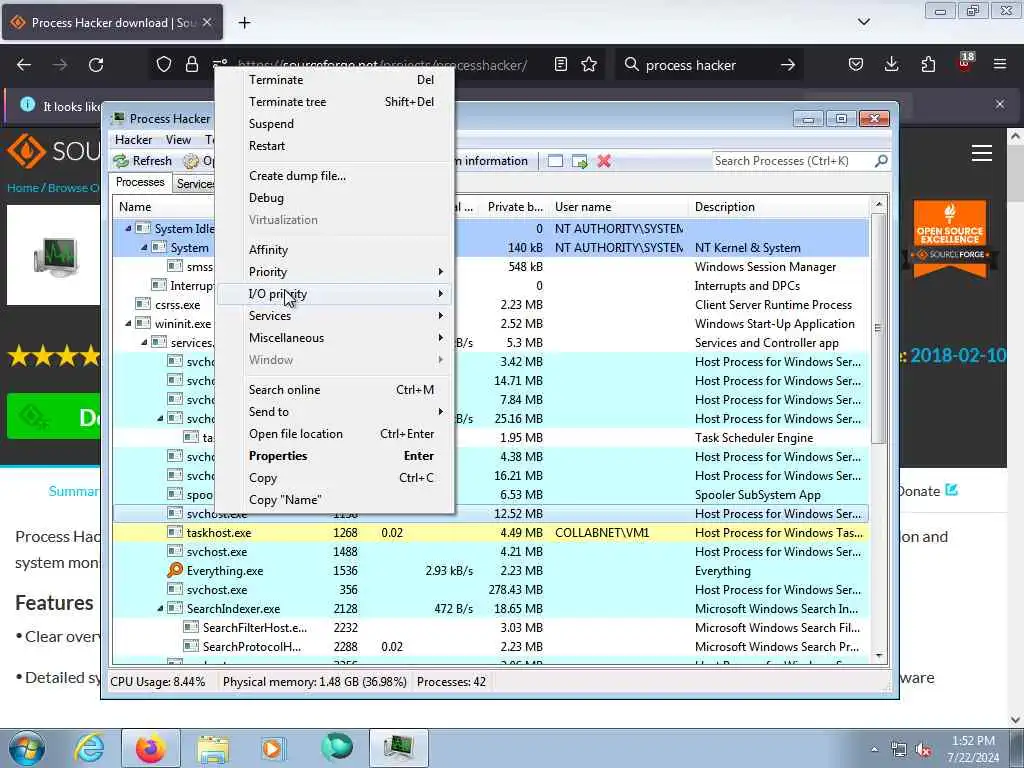The width and height of the screenshot is (1024, 768).
Task: Open SourceForge site hamburger menu
Action: 982,153
